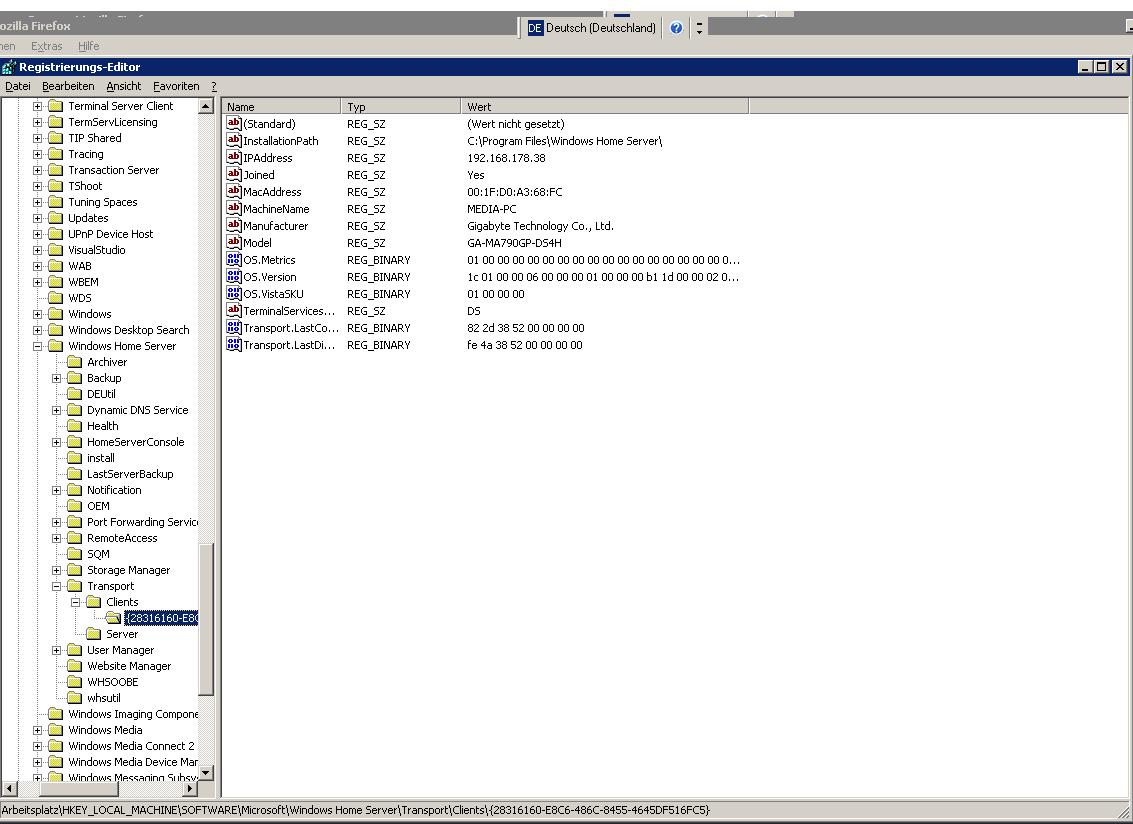1133x824 pixels.
Task: Click the (Standard) default value icon
Action: (233, 124)
